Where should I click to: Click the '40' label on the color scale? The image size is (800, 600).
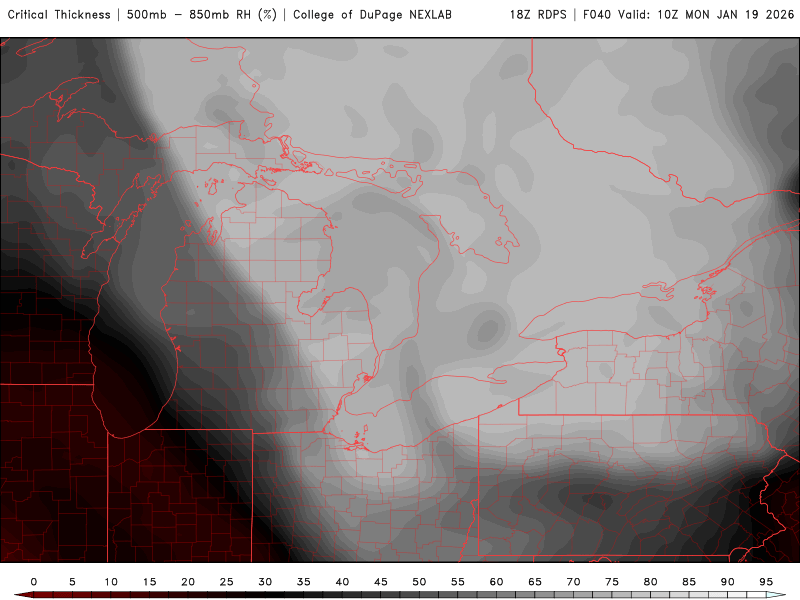tap(342, 582)
